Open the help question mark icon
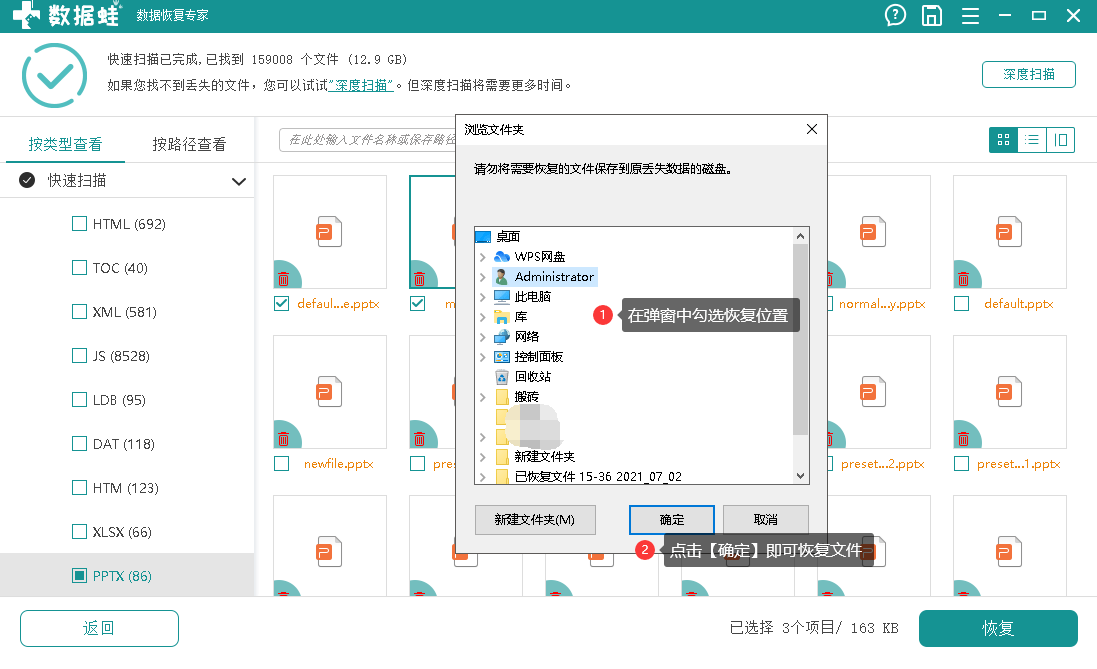 [x=895, y=15]
